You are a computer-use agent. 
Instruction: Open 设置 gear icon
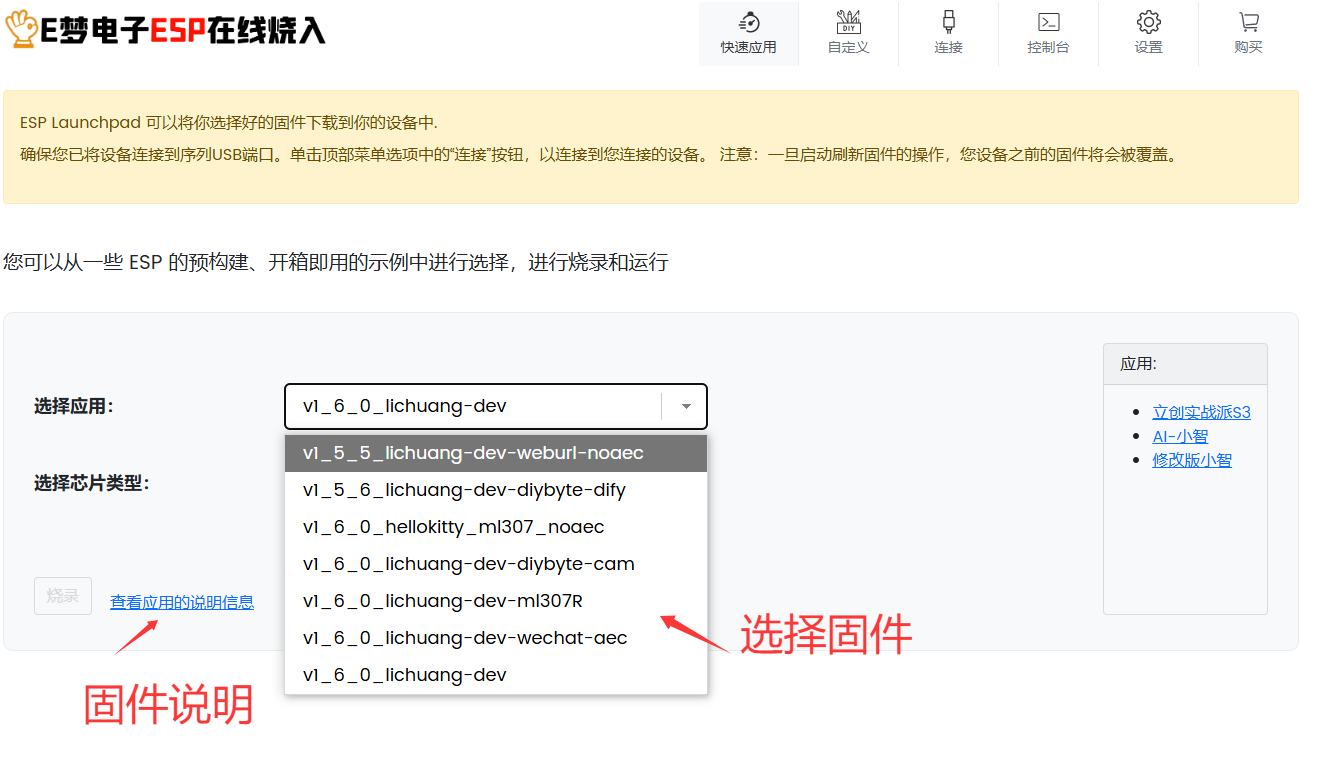1148,23
